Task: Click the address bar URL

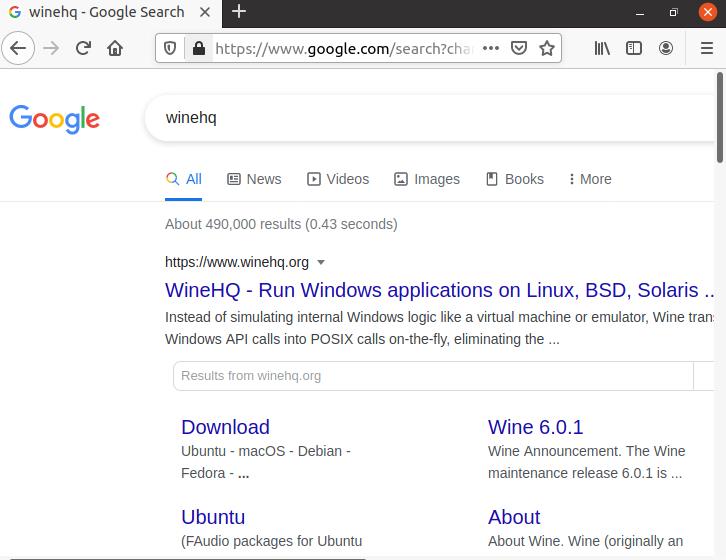Action: click(344, 48)
